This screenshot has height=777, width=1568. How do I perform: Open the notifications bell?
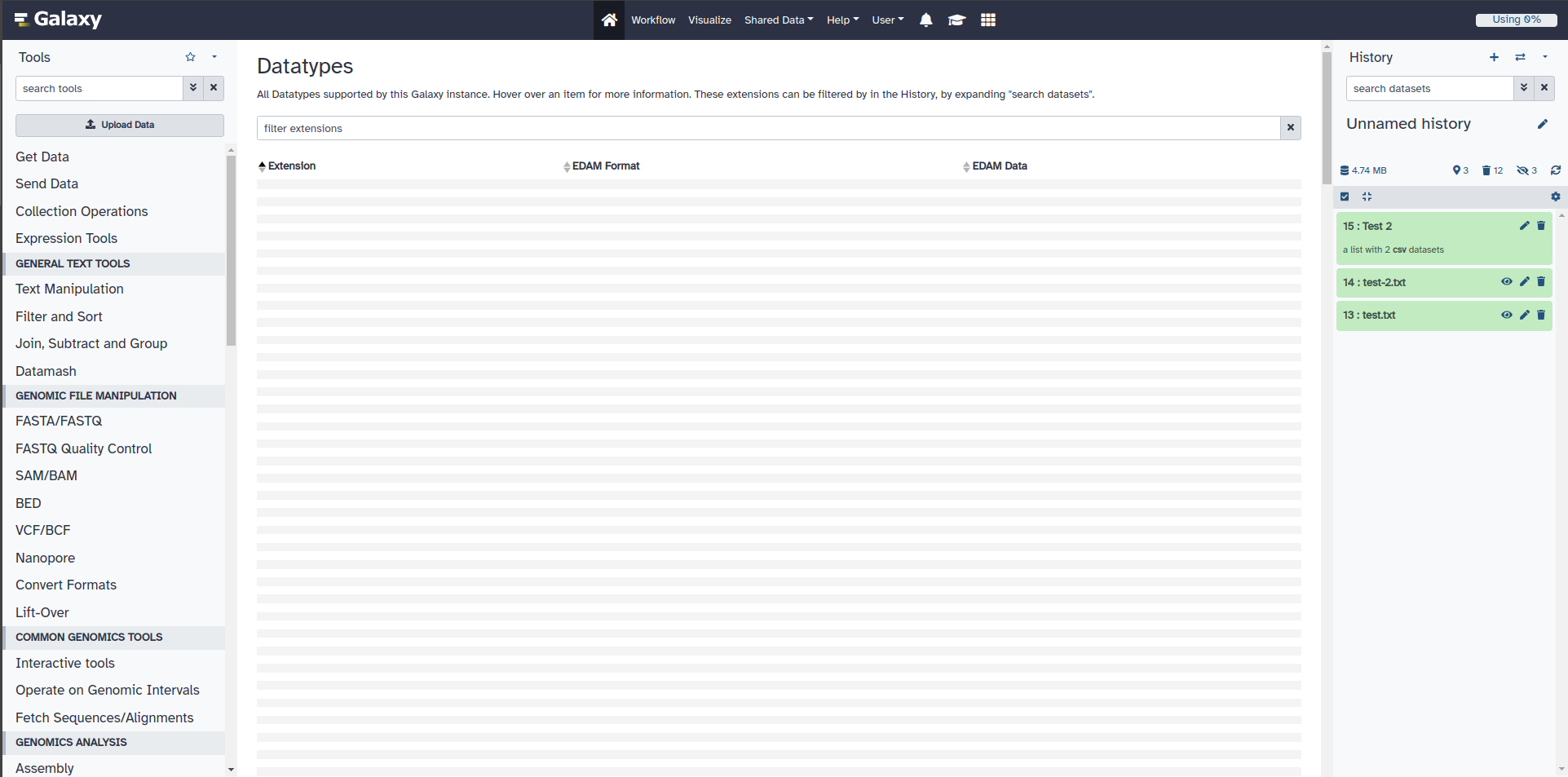click(926, 20)
